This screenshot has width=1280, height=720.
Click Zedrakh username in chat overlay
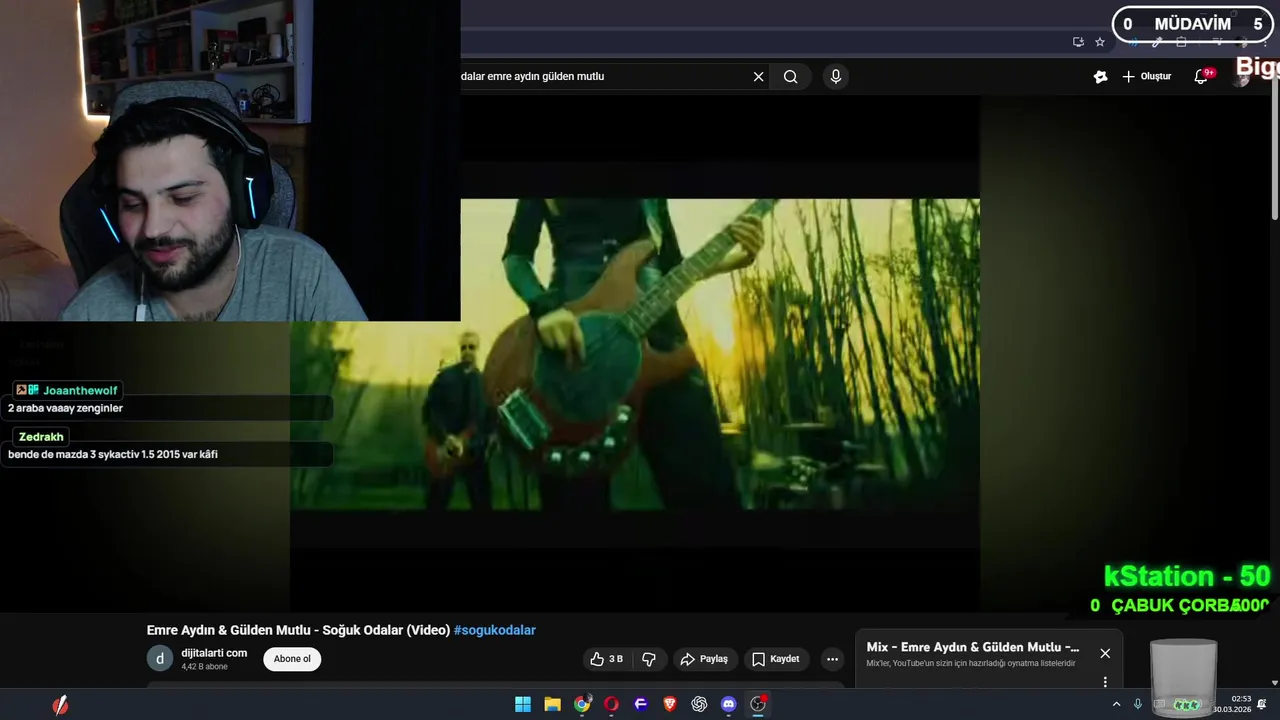coord(41,437)
